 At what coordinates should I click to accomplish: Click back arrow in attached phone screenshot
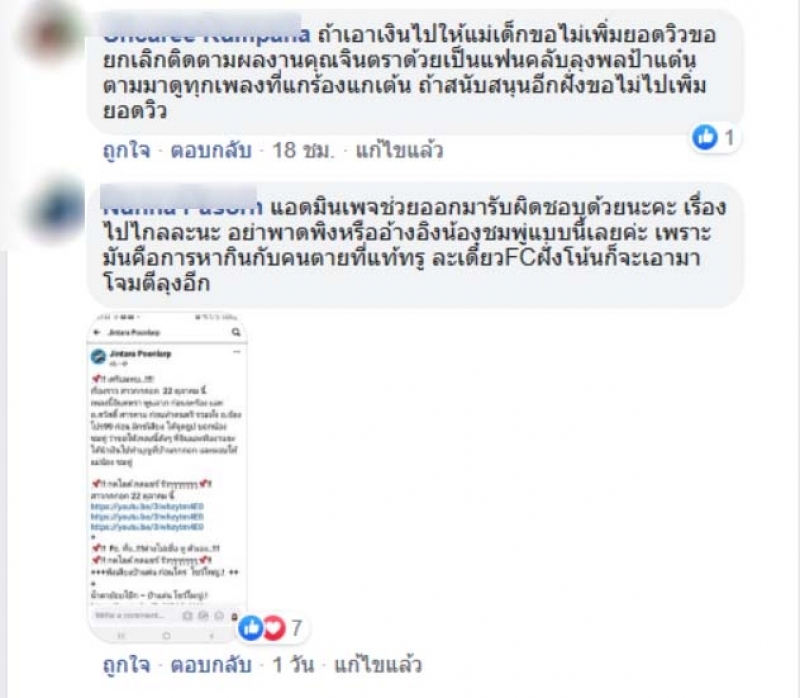pyautogui.click(x=97, y=332)
